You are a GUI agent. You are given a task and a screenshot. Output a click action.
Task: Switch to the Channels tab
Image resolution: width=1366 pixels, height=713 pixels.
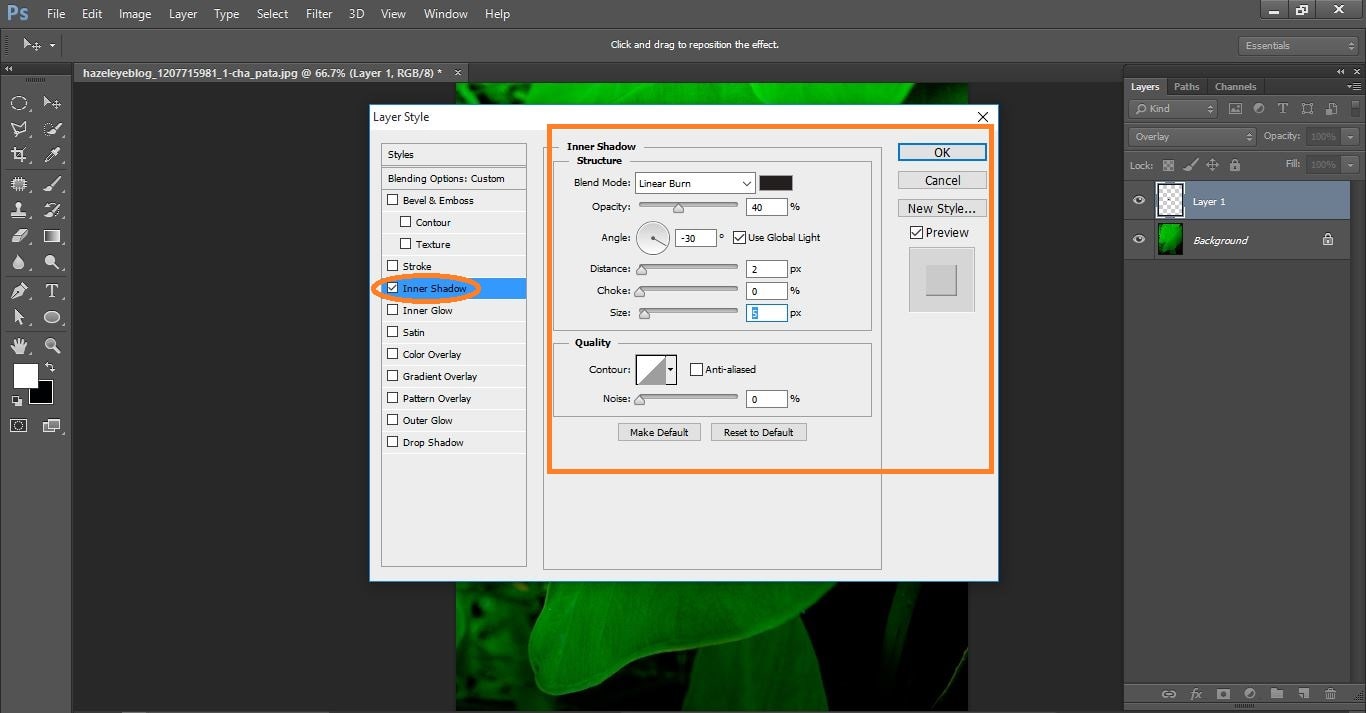(x=1235, y=87)
